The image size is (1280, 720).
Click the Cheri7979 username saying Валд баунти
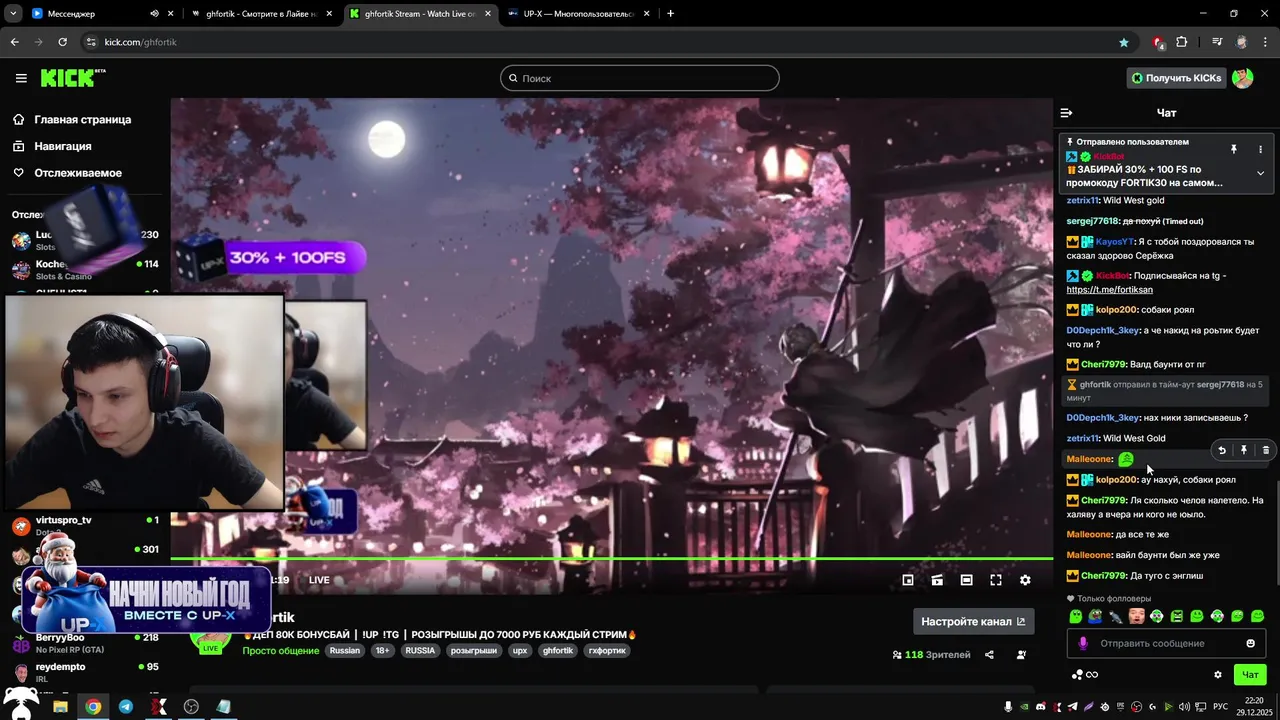[1104, 365]
